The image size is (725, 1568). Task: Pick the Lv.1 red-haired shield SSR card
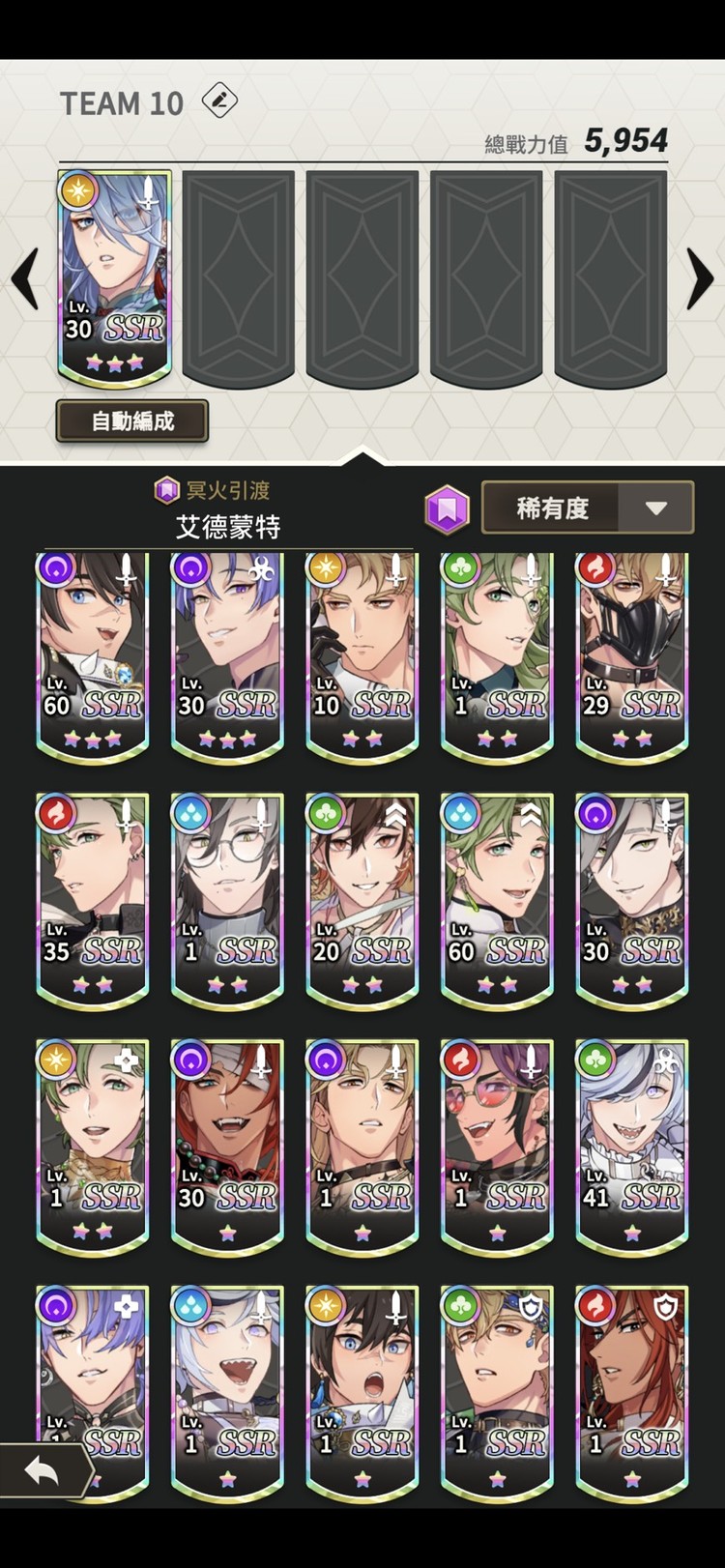pos(632,1393)
